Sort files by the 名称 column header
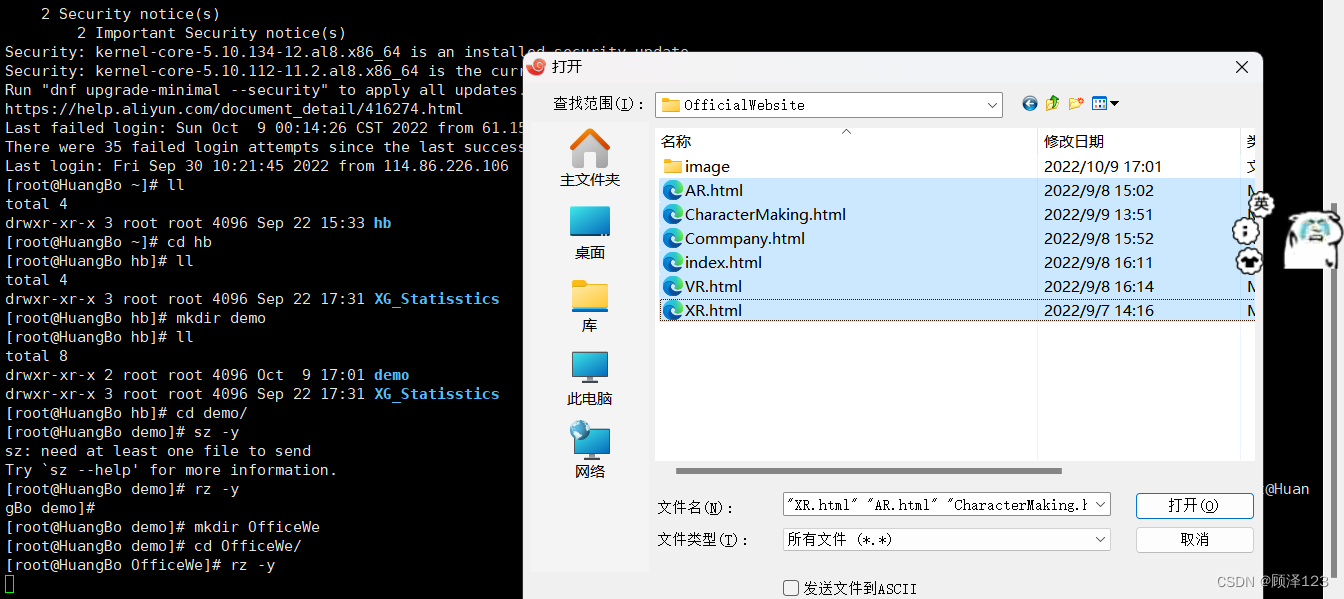This screenshot has width=1344, height=599. [677, 141]
